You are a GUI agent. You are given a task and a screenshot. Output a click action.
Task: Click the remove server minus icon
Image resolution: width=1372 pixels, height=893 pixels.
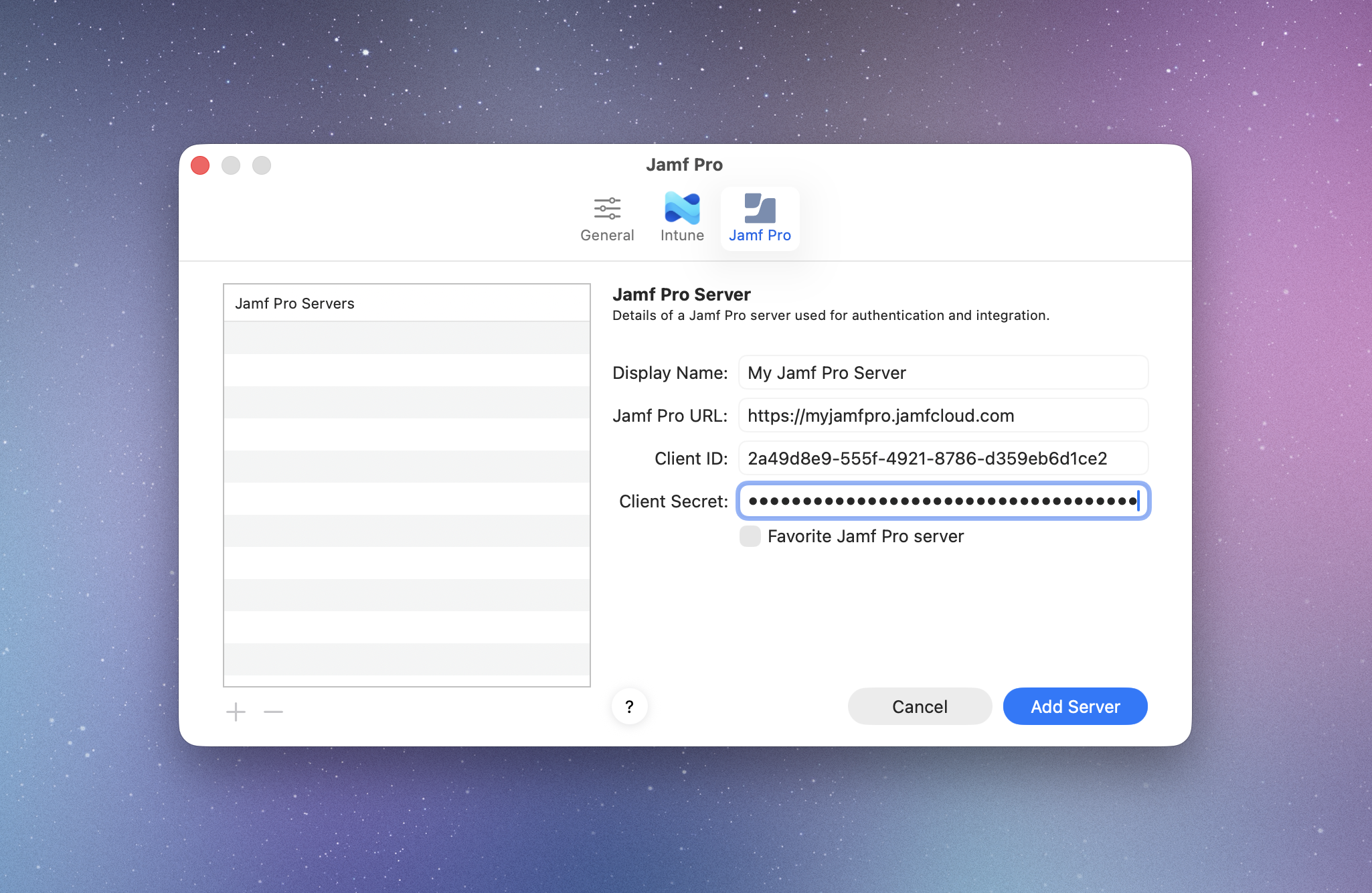(x=273, y=712)
